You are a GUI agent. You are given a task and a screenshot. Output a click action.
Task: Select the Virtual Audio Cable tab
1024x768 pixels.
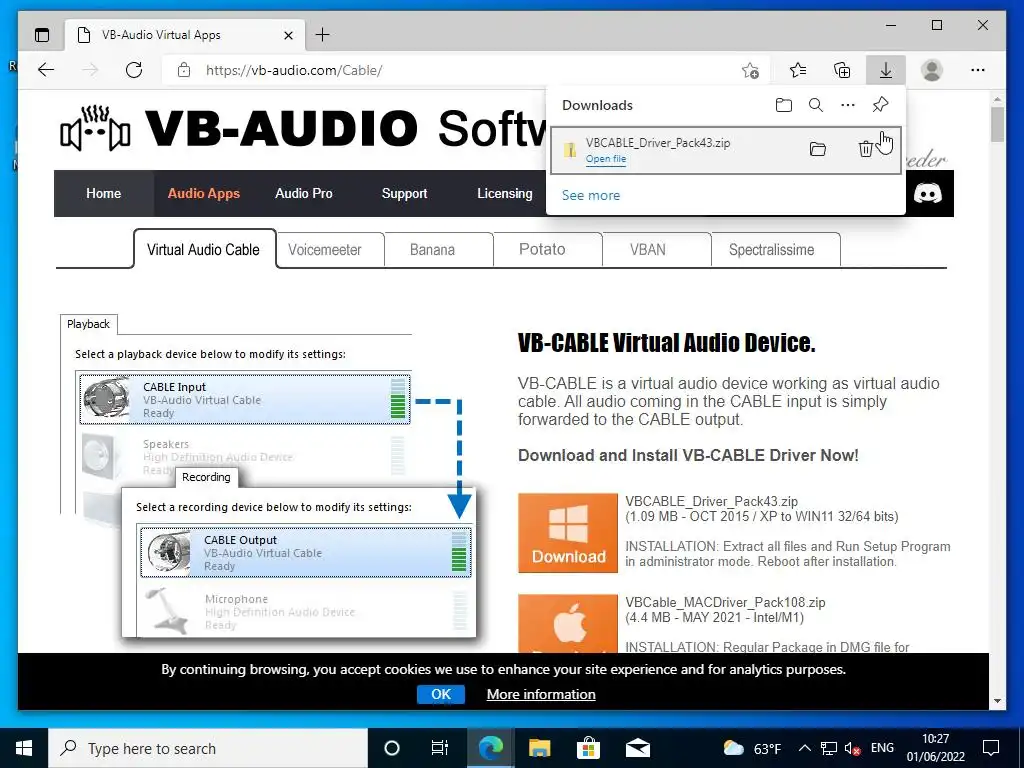(204, 249)
